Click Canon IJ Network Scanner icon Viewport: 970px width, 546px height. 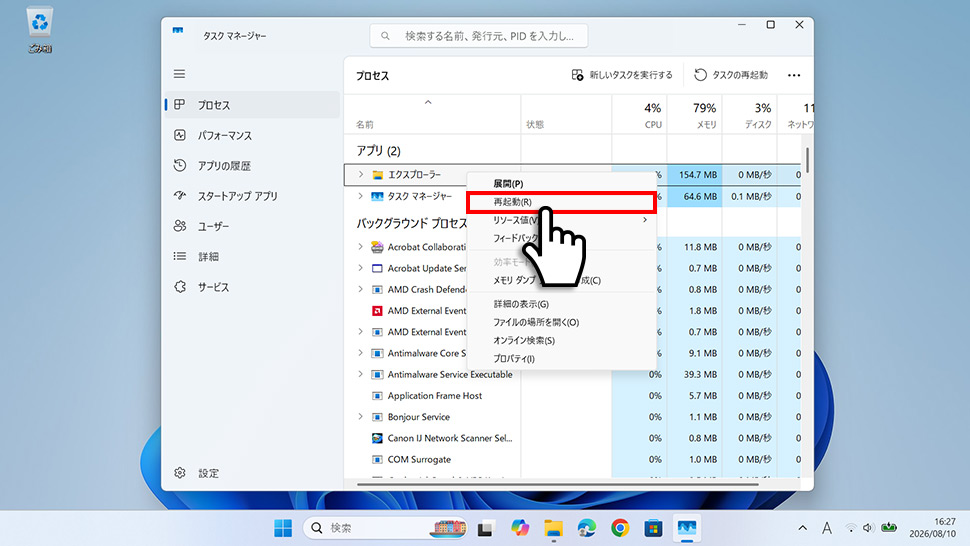tap(377, 438)
